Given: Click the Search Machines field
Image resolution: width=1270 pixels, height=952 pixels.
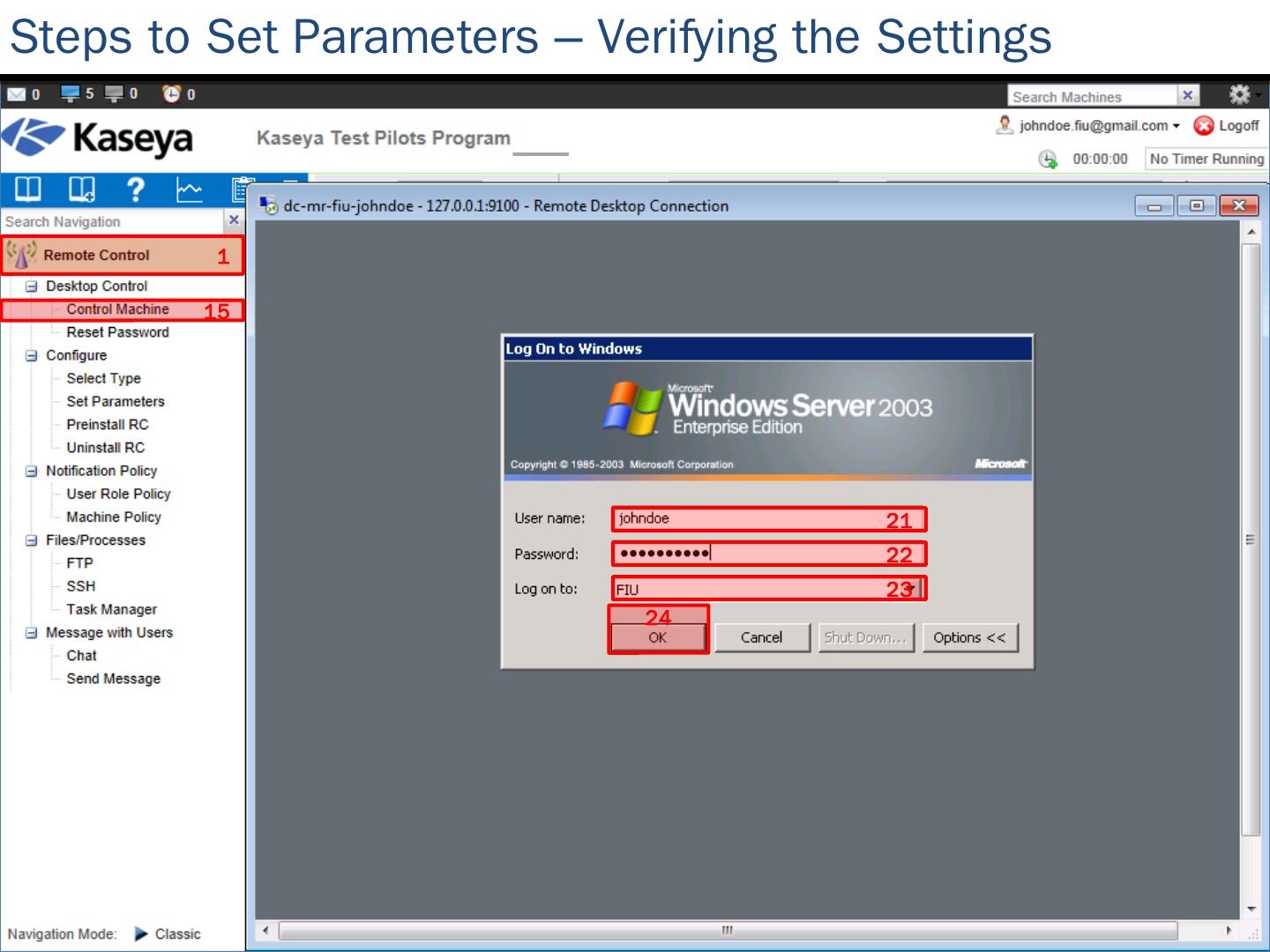Looking at the screenshot, I should 1094,96.
